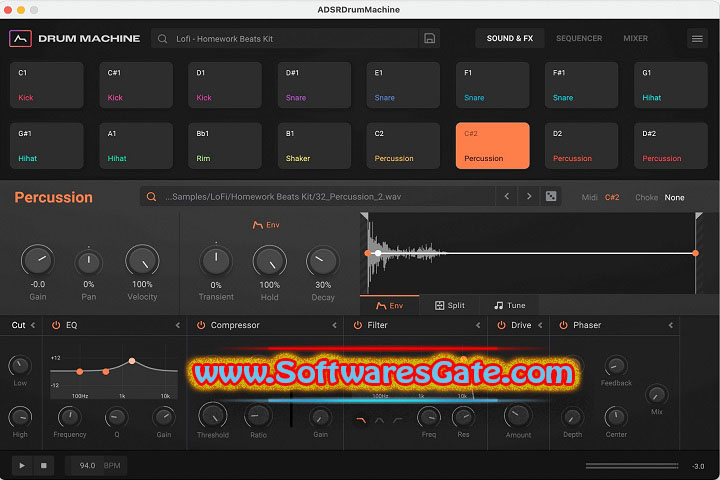Select the Tune tab

[x=509, y=305]
